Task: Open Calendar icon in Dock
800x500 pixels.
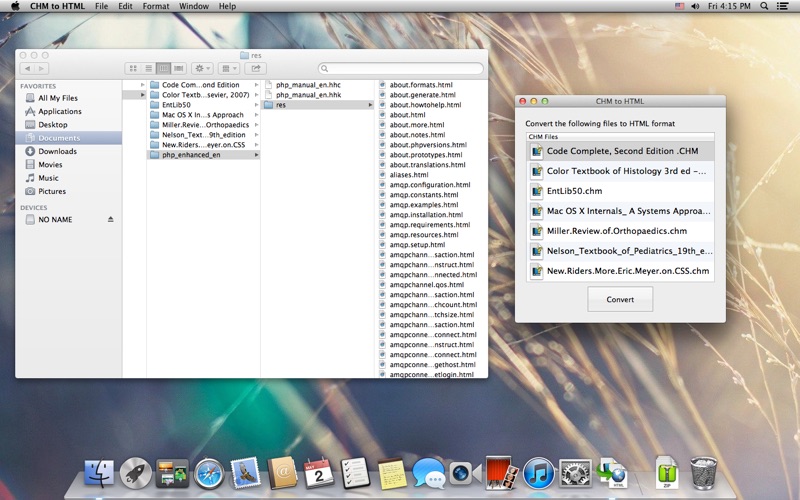Action: point(318,473)
